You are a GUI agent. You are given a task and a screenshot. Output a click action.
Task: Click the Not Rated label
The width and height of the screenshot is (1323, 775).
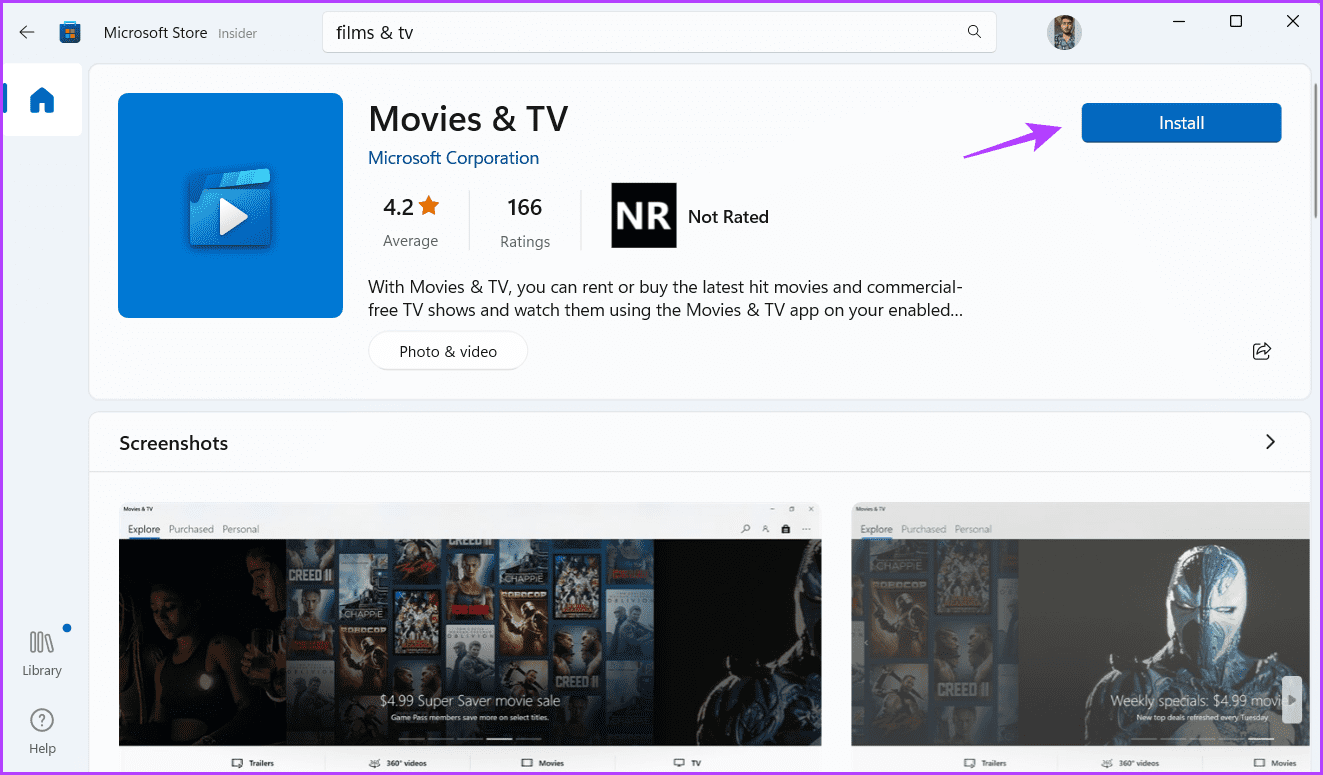point(728,217)
